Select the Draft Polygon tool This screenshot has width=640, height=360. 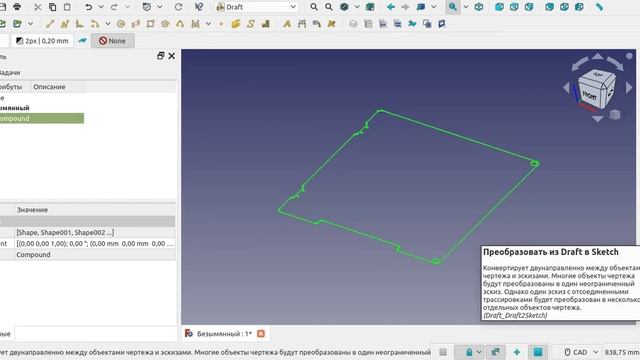[x=165, y=24]
